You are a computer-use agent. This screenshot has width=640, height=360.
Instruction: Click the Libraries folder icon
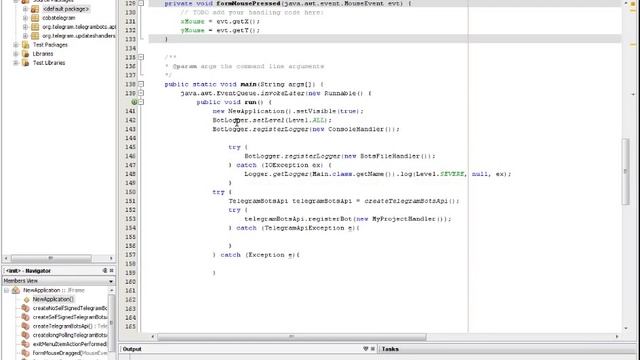[x=25, y=53]
